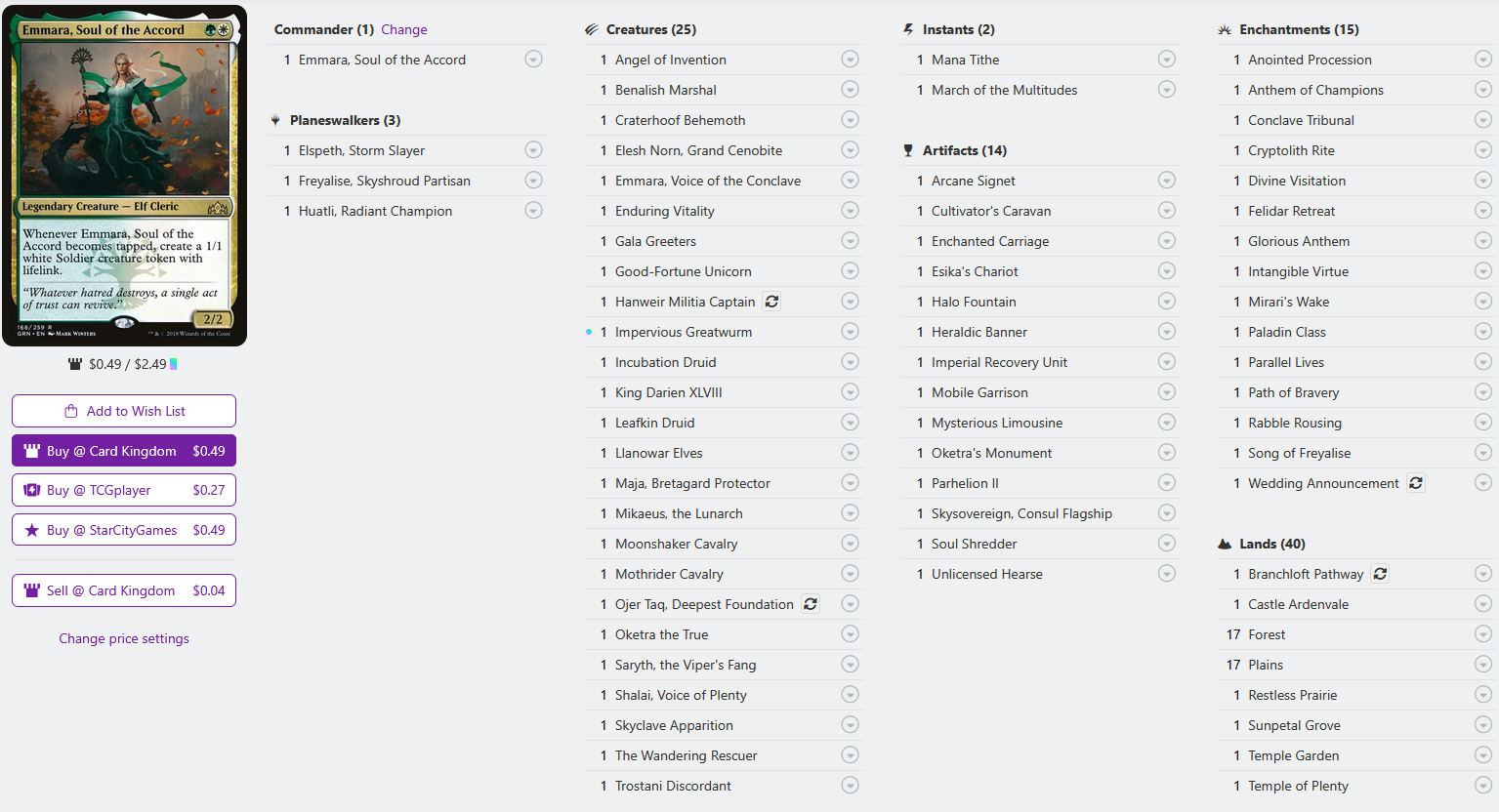Select Cultivator's Caravan card name
This screenshot has width=1499, height=812.
point(991,211)
